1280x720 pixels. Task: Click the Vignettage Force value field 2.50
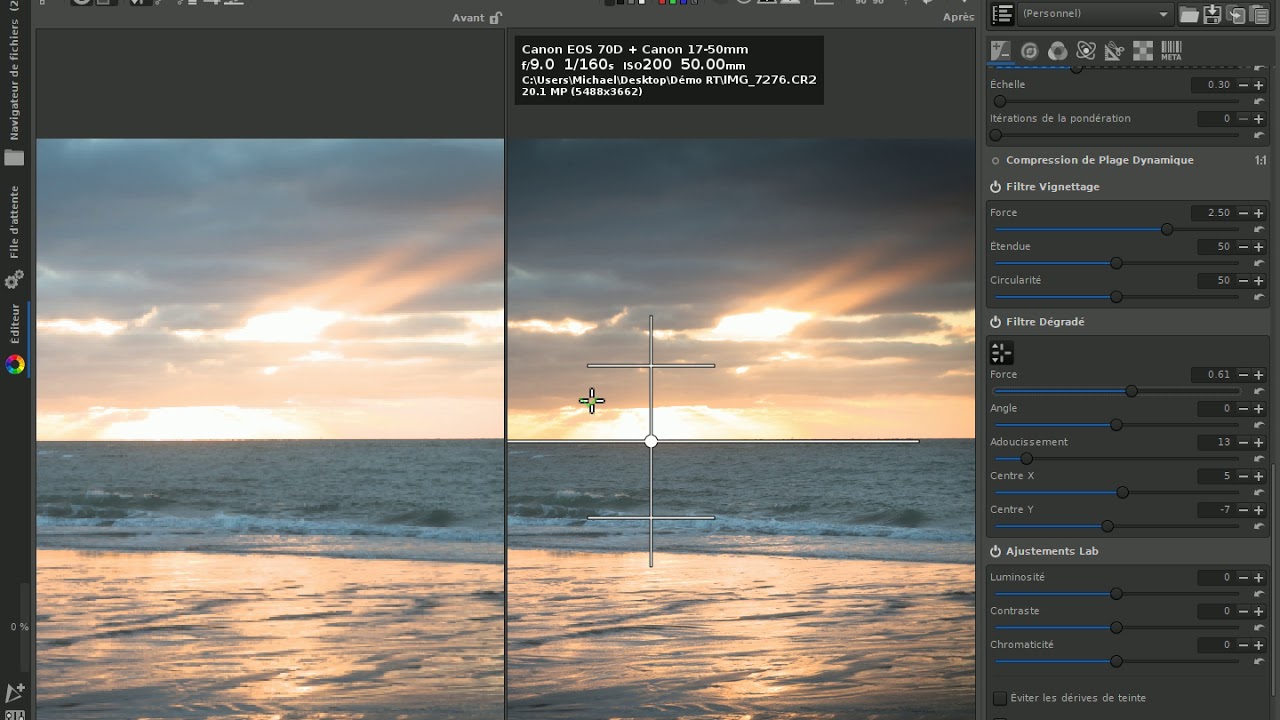coord(1213,213)
